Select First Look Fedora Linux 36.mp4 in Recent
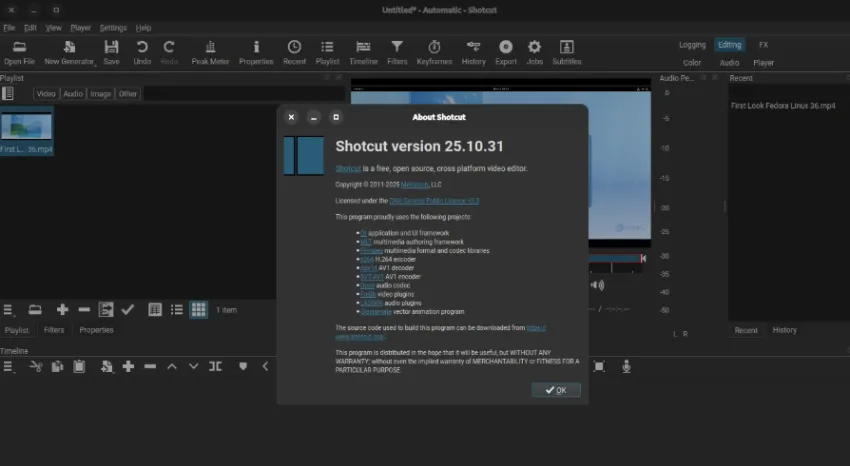Image resolution: width=850 pixels, height=466 pixels. [x=783, y=106]
